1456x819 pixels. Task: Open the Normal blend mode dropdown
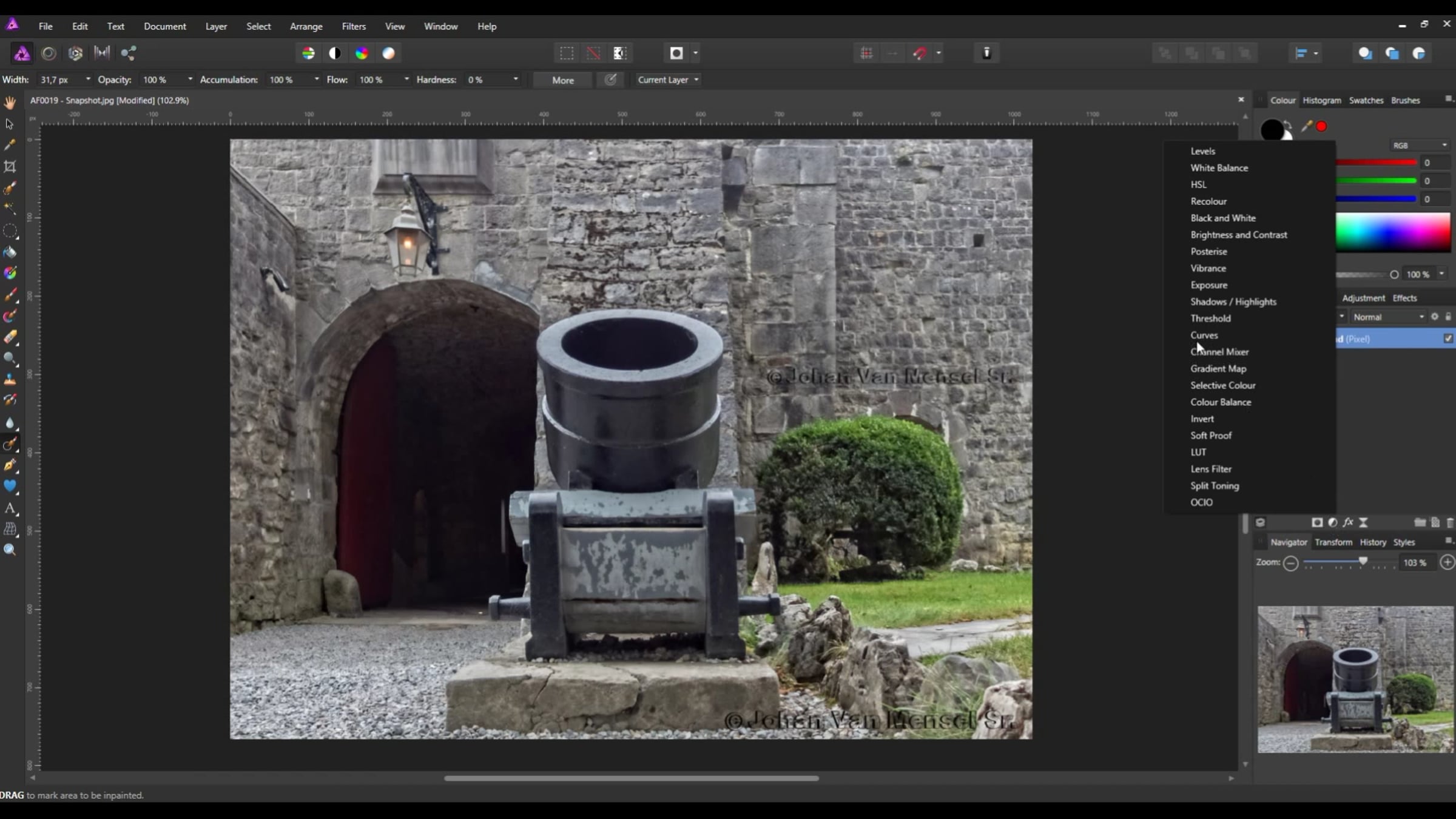point(1388,317)
